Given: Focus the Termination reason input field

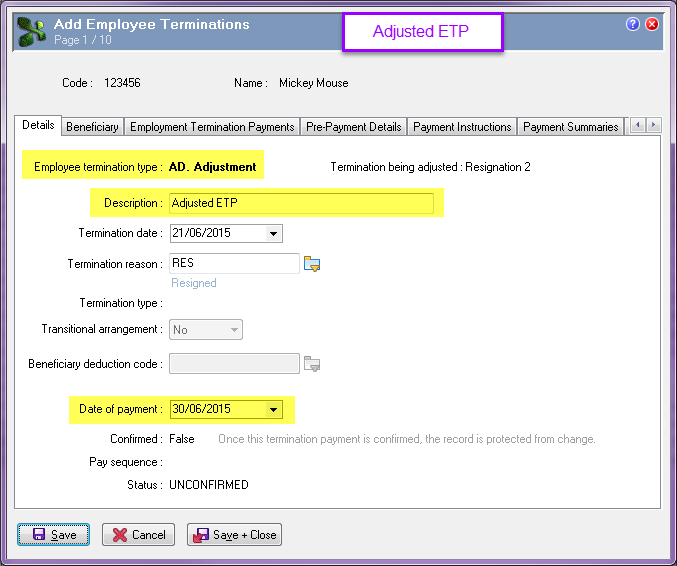Looking at the screenshot, I should click(x=234, y=264).
